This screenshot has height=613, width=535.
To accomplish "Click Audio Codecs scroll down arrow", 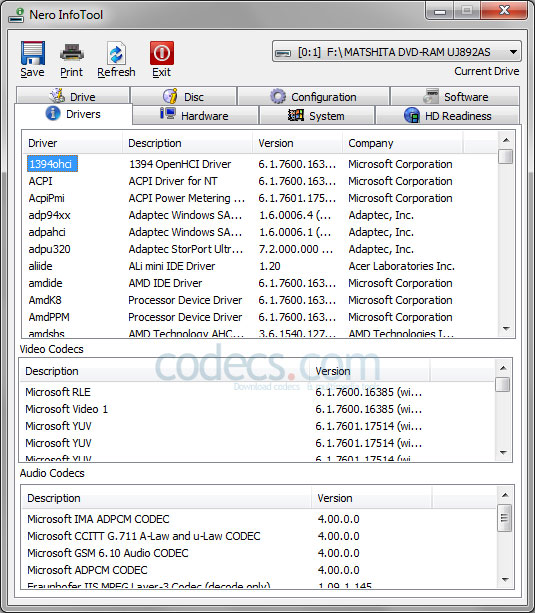I will click(x=505, y=580).
